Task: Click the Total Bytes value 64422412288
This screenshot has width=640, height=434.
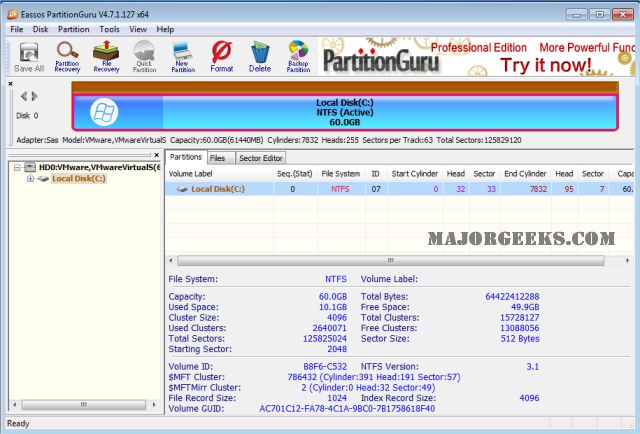Action: [x=512, y=297]
